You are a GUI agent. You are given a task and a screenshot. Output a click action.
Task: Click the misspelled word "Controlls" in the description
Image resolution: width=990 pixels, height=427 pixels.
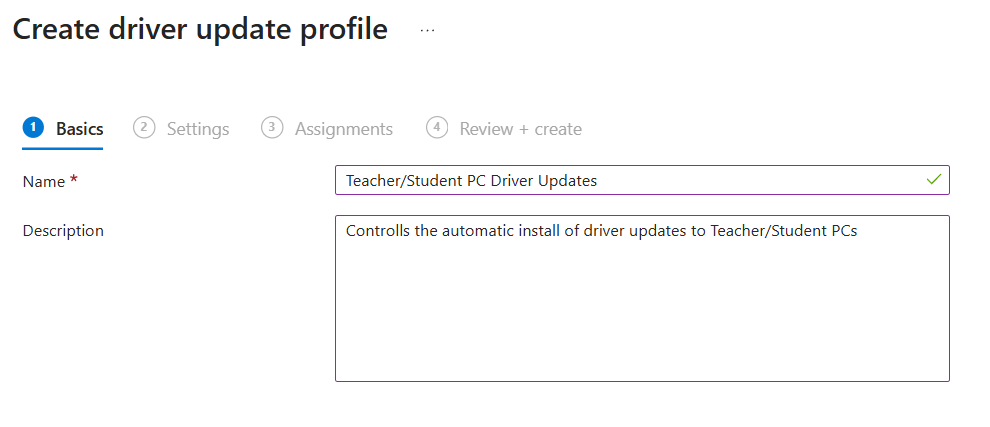coord(378,231)
